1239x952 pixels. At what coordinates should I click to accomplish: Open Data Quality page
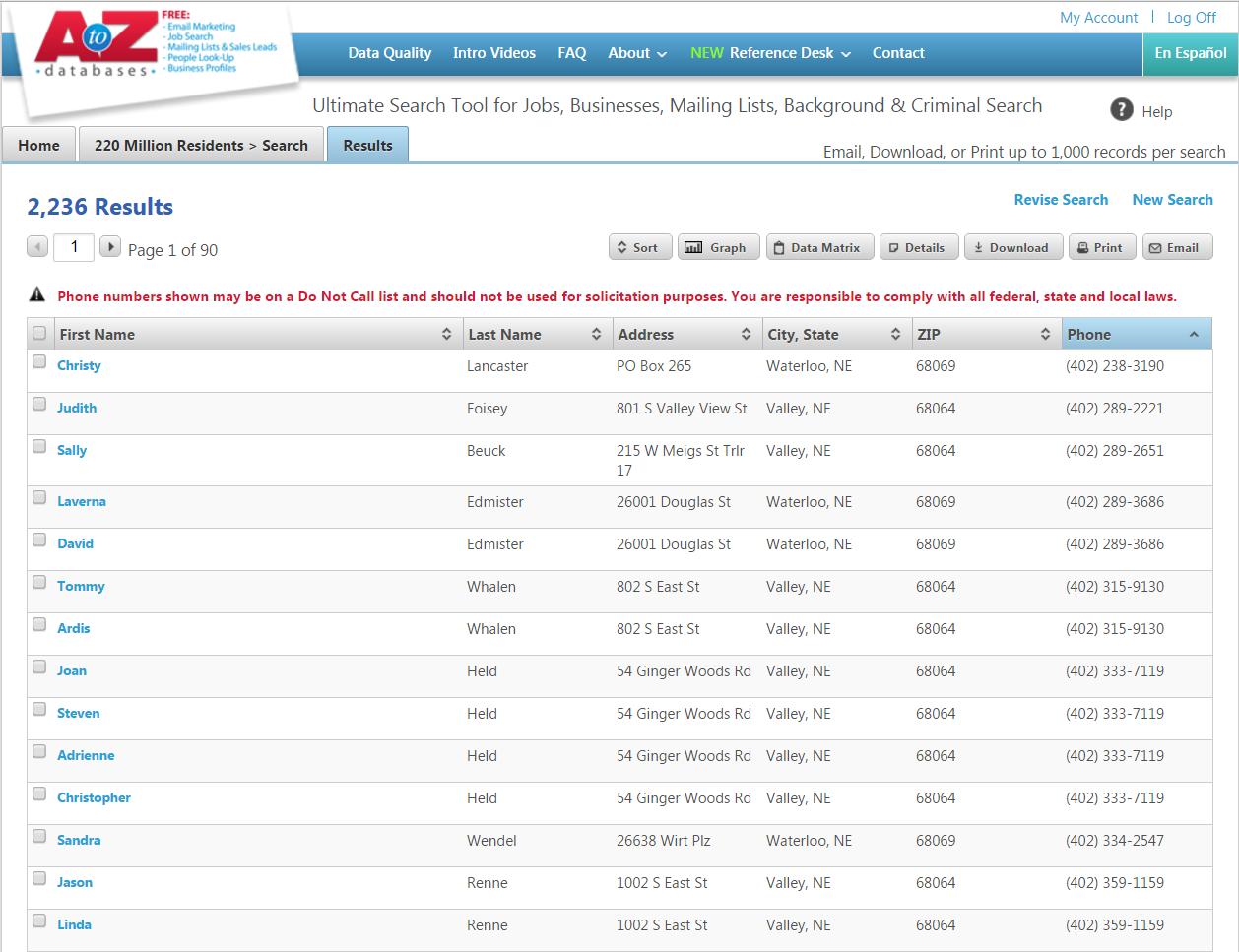(x=389, y=53)
